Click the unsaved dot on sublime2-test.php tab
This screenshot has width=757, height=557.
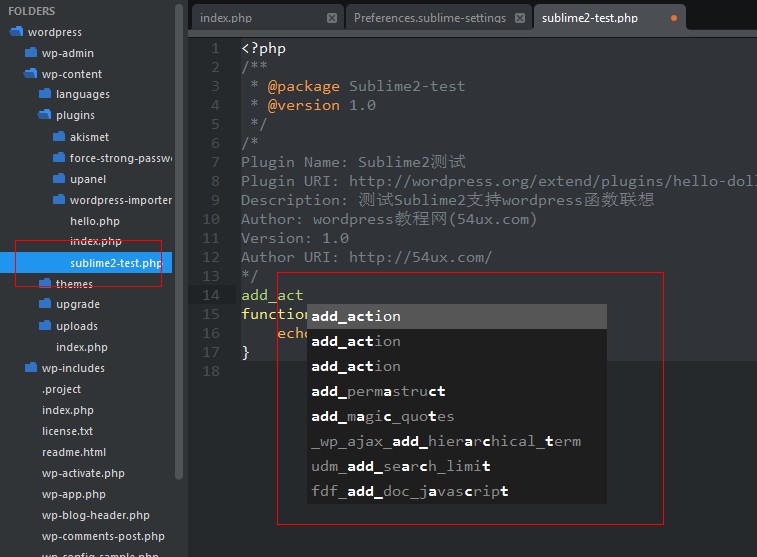(673, 18)
